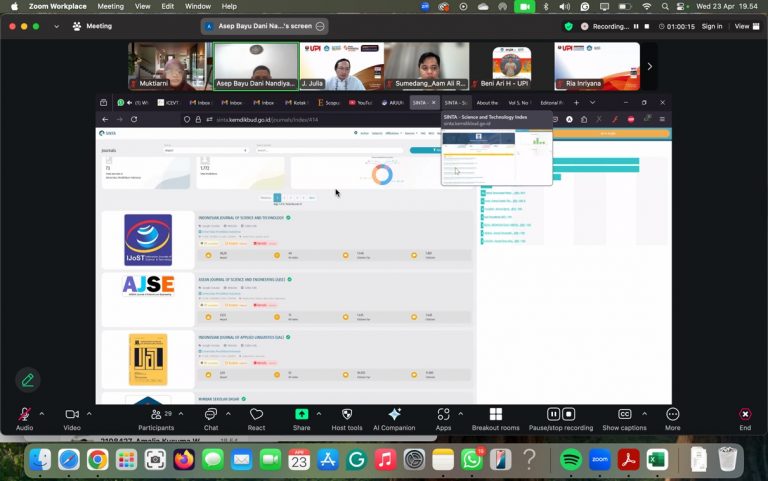Select Sumedang_Aam Ali R thumbnail
This screenshot has height=481, width=768.
tap(427, 66)
